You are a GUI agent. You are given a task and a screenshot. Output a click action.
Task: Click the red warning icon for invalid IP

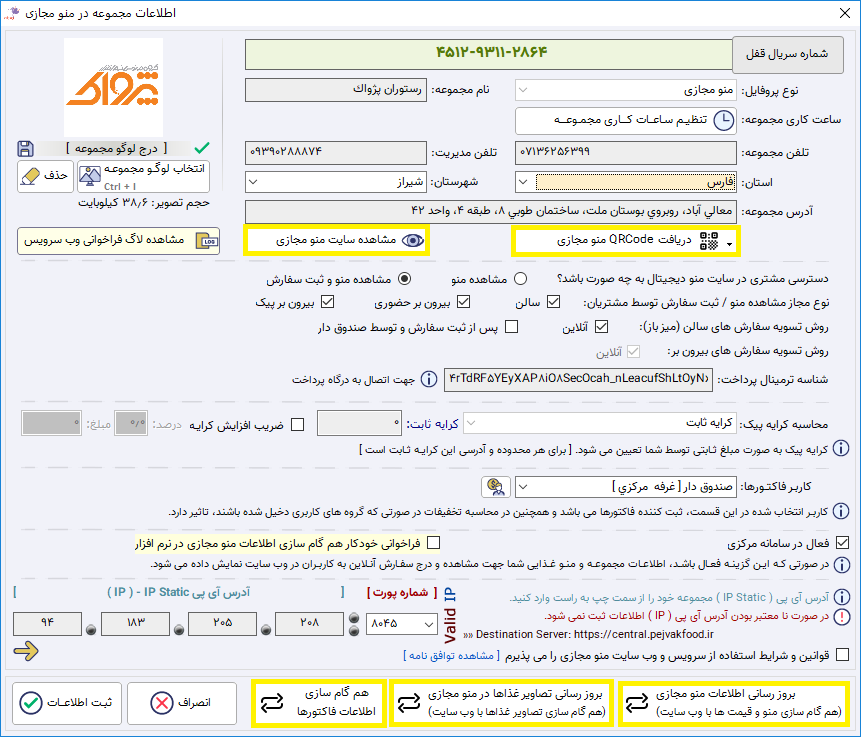coord(841,617)
